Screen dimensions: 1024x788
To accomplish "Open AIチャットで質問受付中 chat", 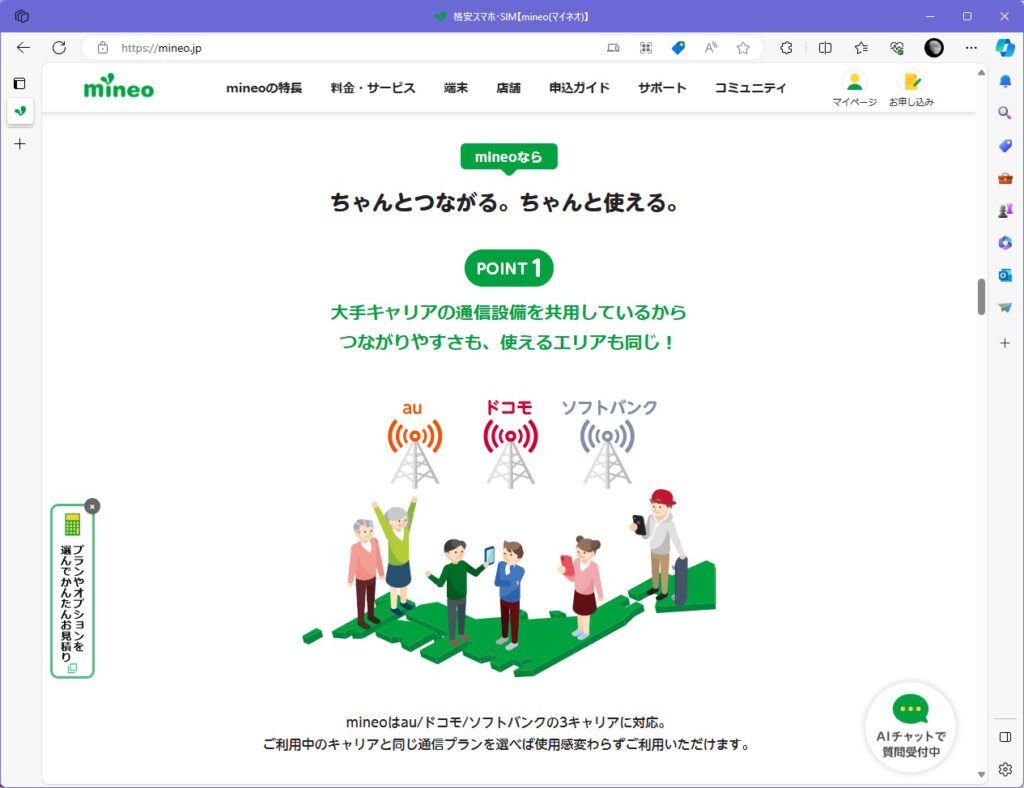I will pos(910,727).
